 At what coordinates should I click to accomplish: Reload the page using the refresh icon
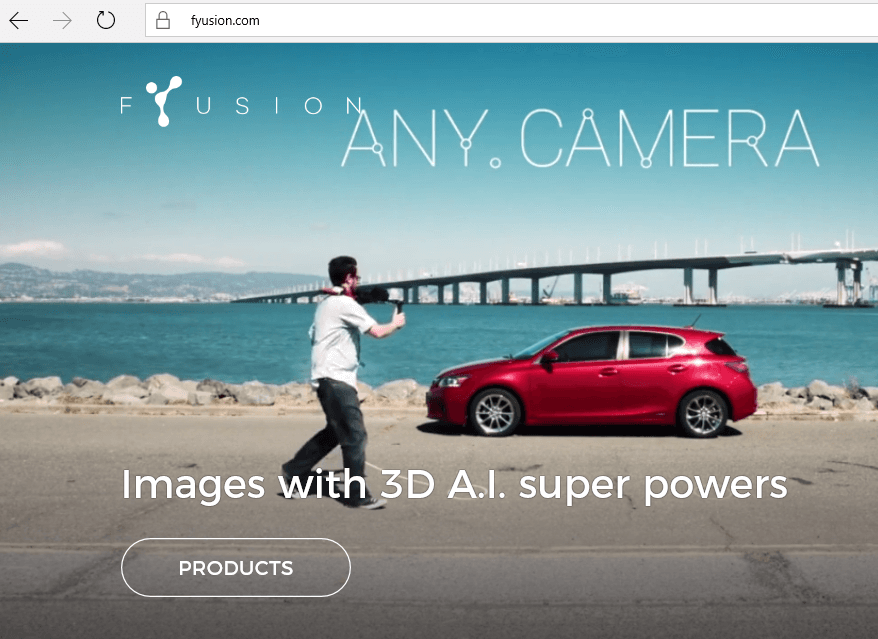click(106, 20)
